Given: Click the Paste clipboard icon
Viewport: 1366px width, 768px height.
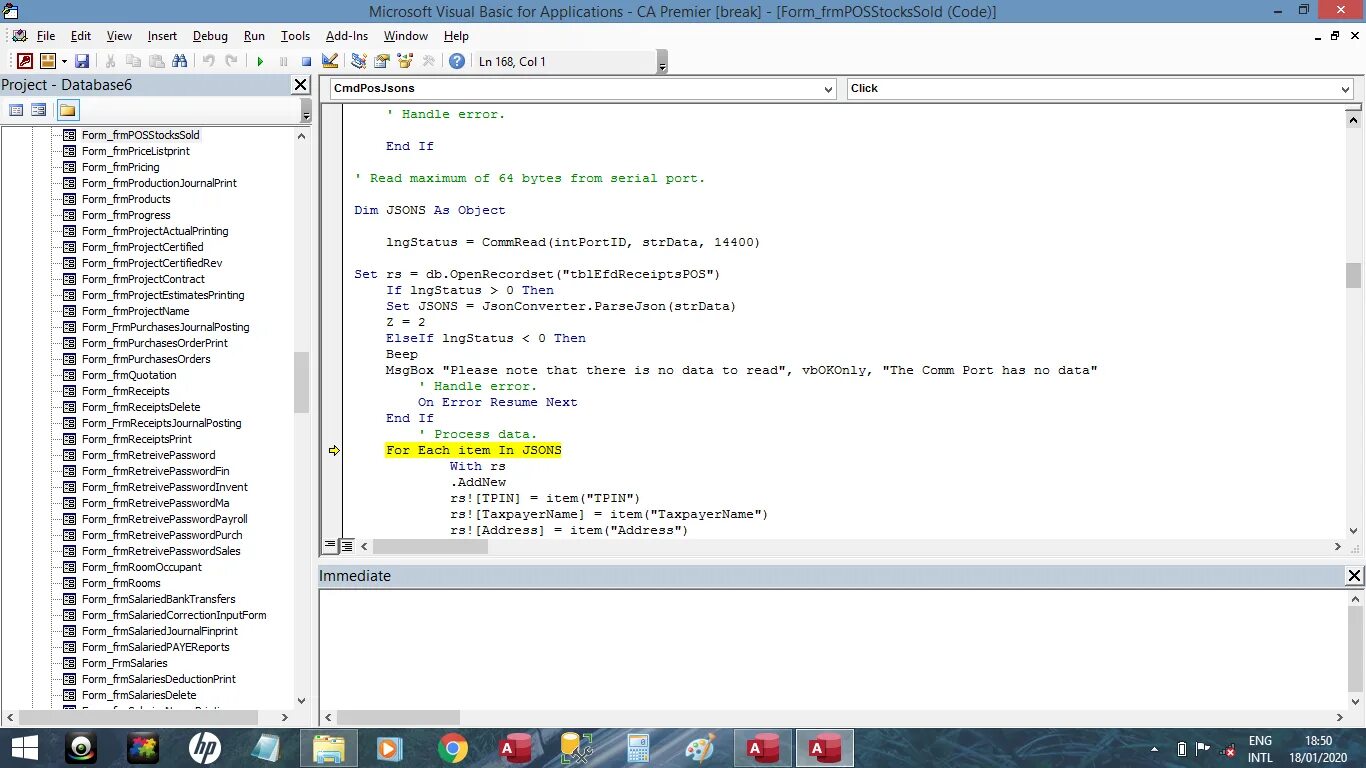Looking at the screenshot, I should pos(156,61).
